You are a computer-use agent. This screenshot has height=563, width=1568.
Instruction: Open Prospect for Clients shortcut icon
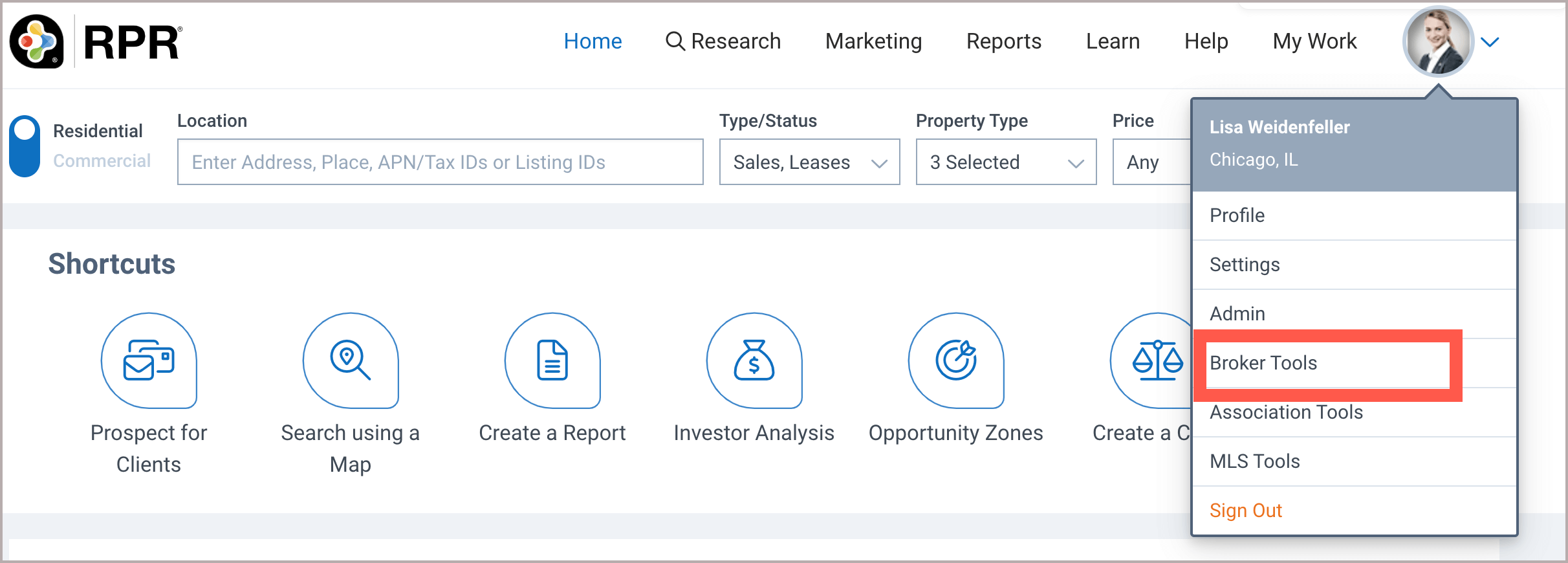pos(149,360)
